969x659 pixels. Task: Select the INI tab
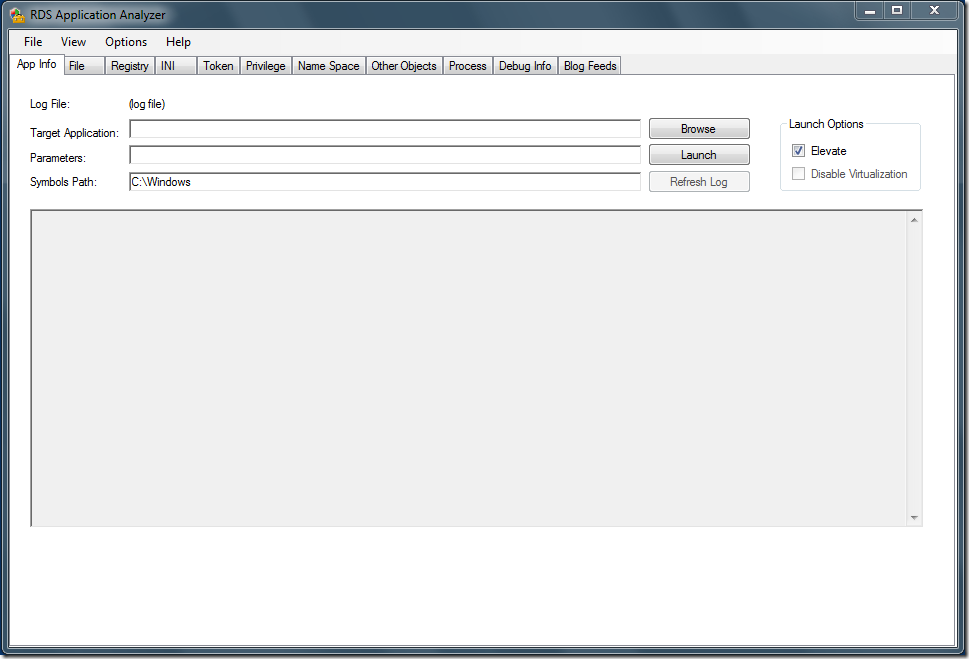168,66
